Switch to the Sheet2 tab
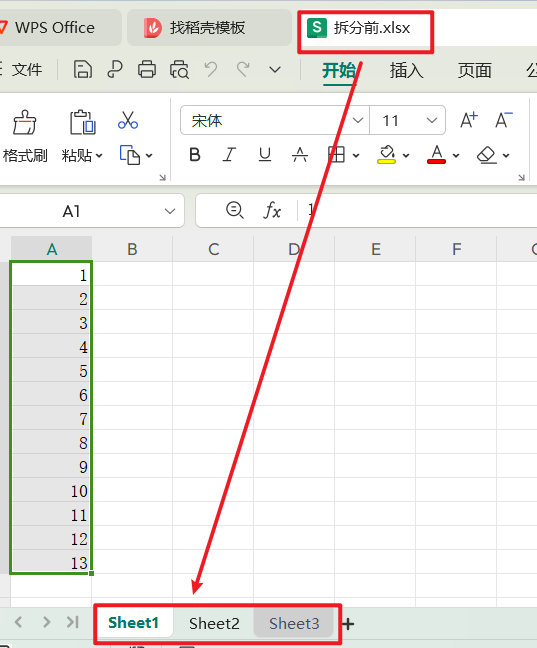The width and height of the screenshot is (537, 648). coord(214,624)
